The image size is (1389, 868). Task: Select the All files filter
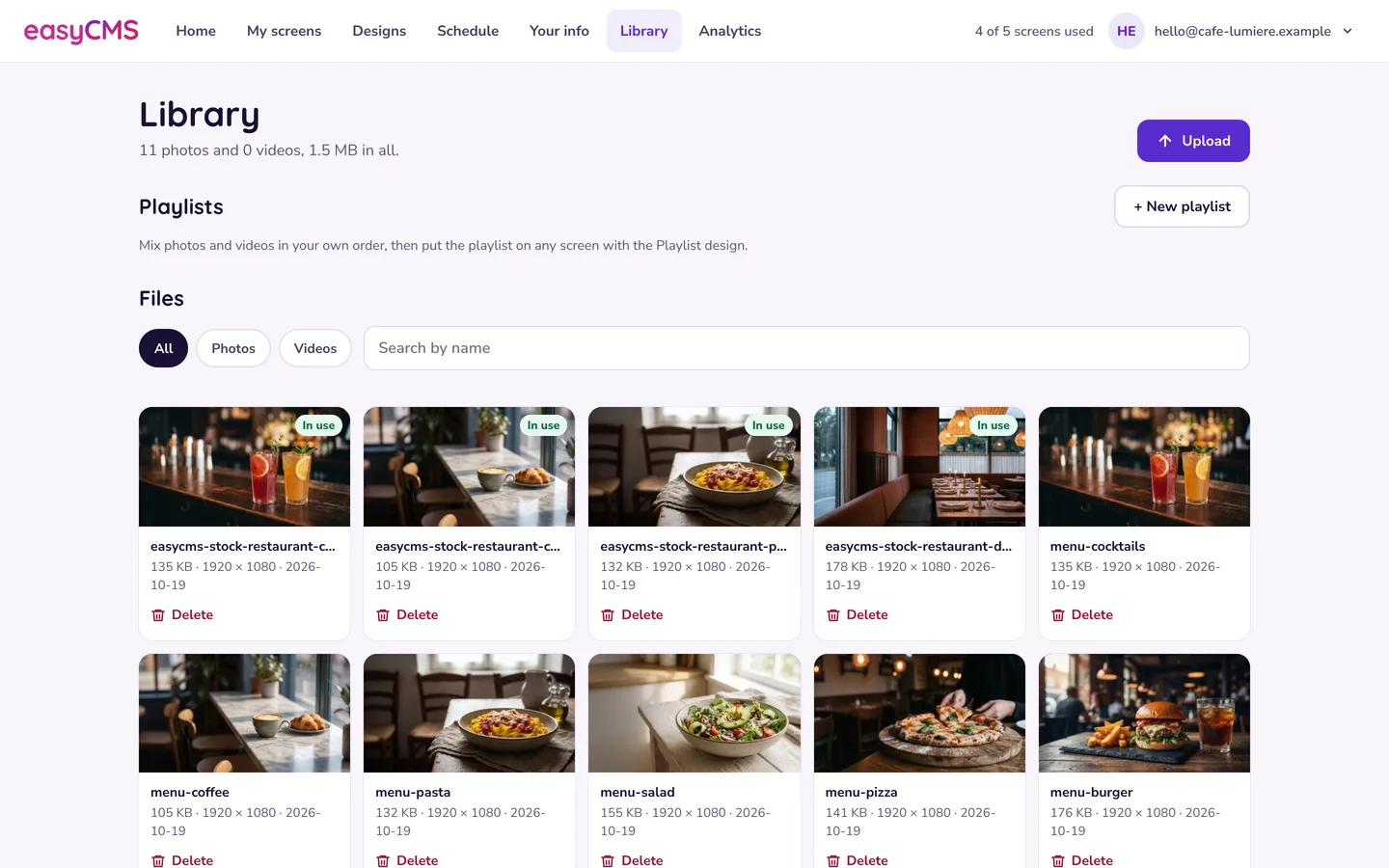(x=163, y=348)
